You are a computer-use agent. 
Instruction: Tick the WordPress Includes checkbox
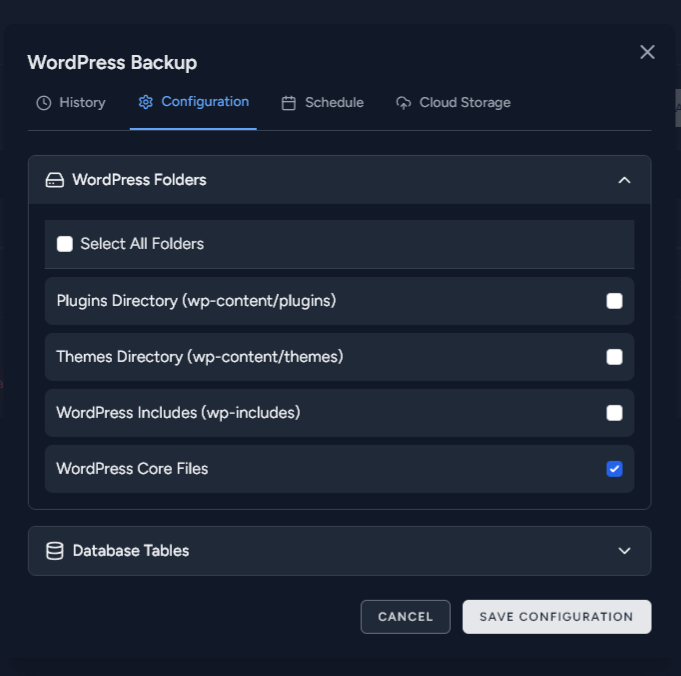click(x=614, y=413)
